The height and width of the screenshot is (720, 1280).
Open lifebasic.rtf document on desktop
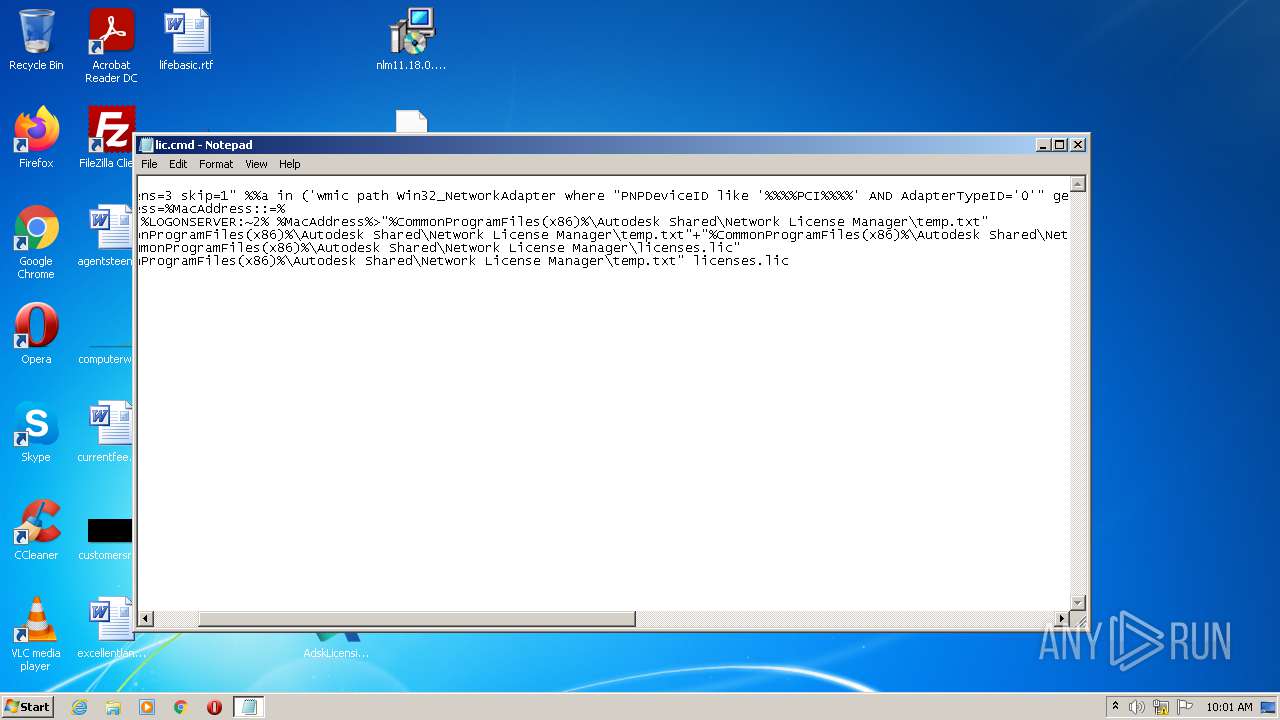pos(186,40)
